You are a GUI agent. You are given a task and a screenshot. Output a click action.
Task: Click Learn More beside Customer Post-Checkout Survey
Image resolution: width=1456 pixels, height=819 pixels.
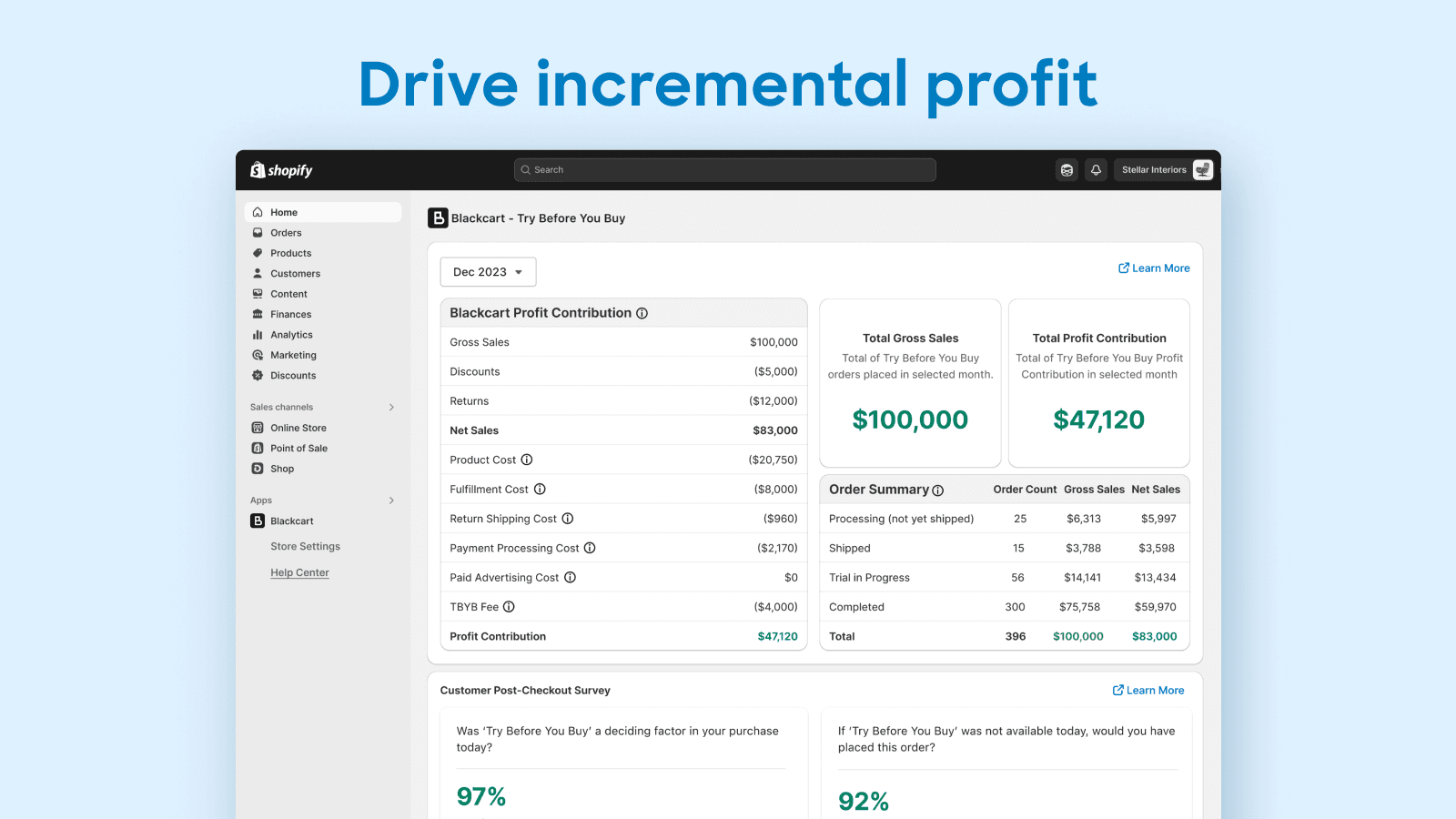(1148, 691)
